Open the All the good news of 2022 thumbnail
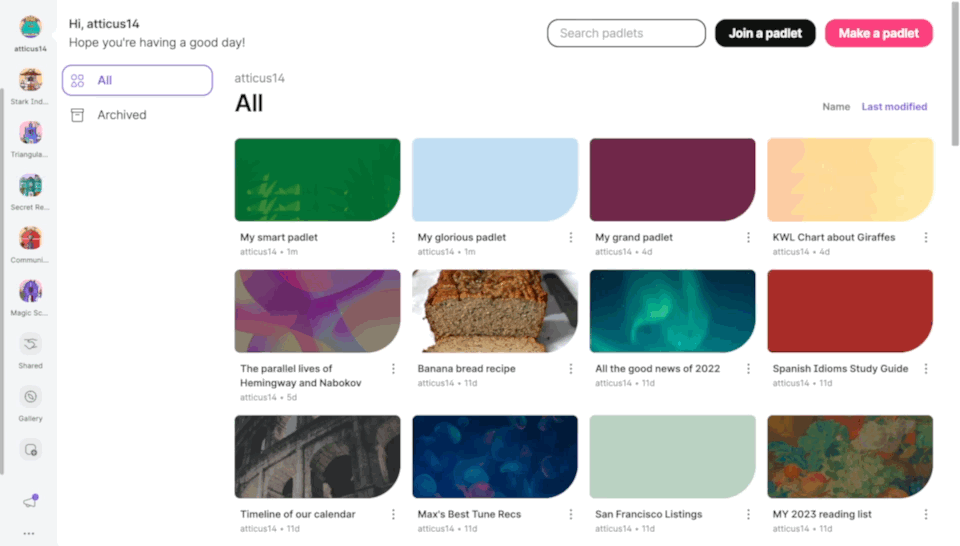 (672, 311)
